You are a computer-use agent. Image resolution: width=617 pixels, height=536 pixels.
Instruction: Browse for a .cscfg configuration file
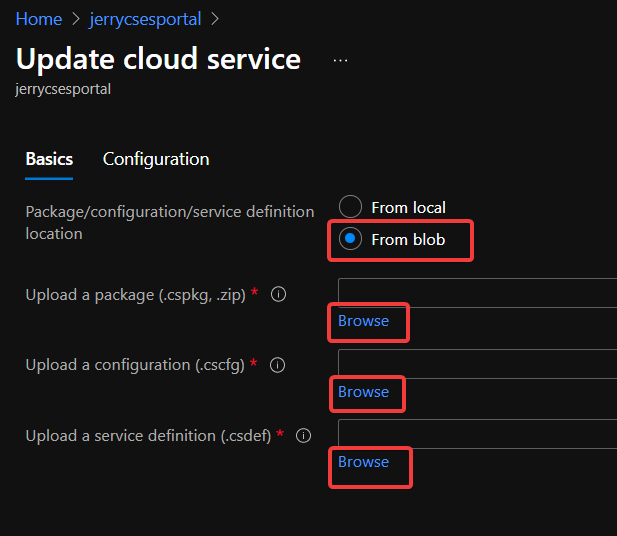[363, 392]
